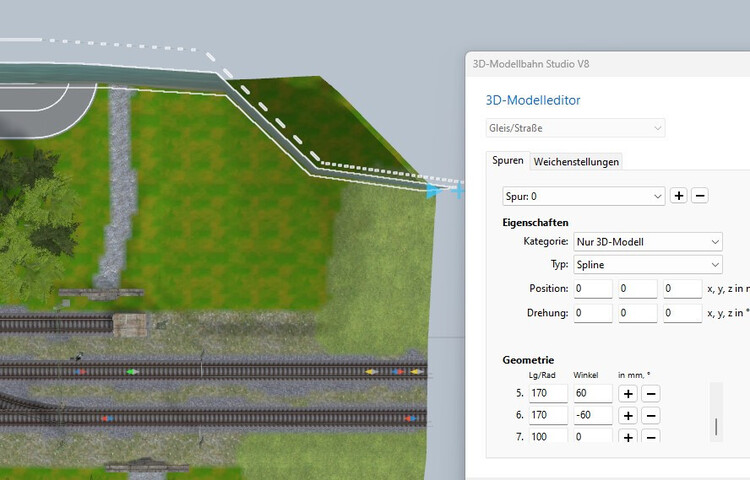Click the Geometrie section label
Image resolution: width=750 pixels, height=480 pixels.
pyautogui.click(x=528, y=360)
